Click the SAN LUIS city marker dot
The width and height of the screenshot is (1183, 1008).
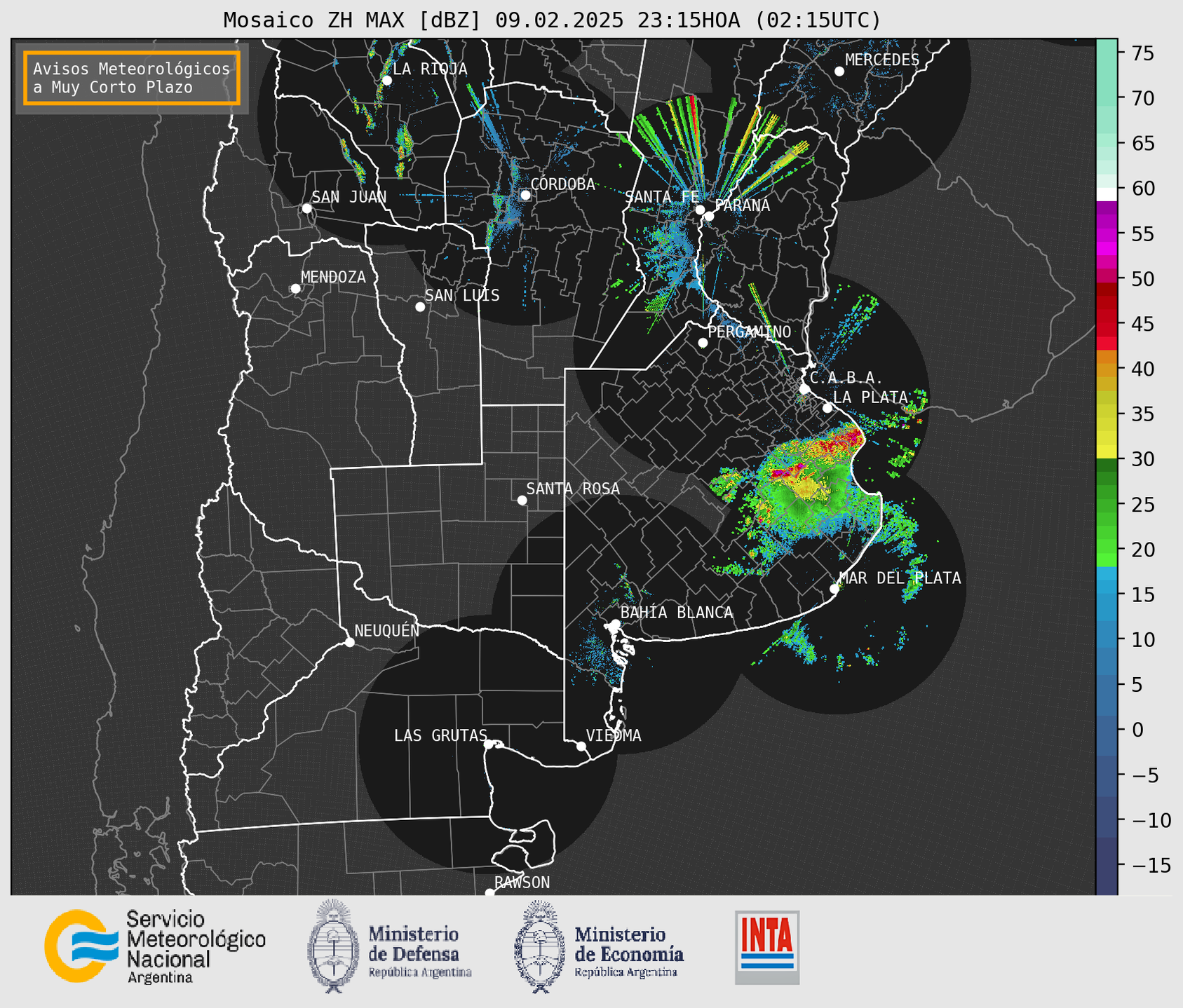tap(420, 307)
